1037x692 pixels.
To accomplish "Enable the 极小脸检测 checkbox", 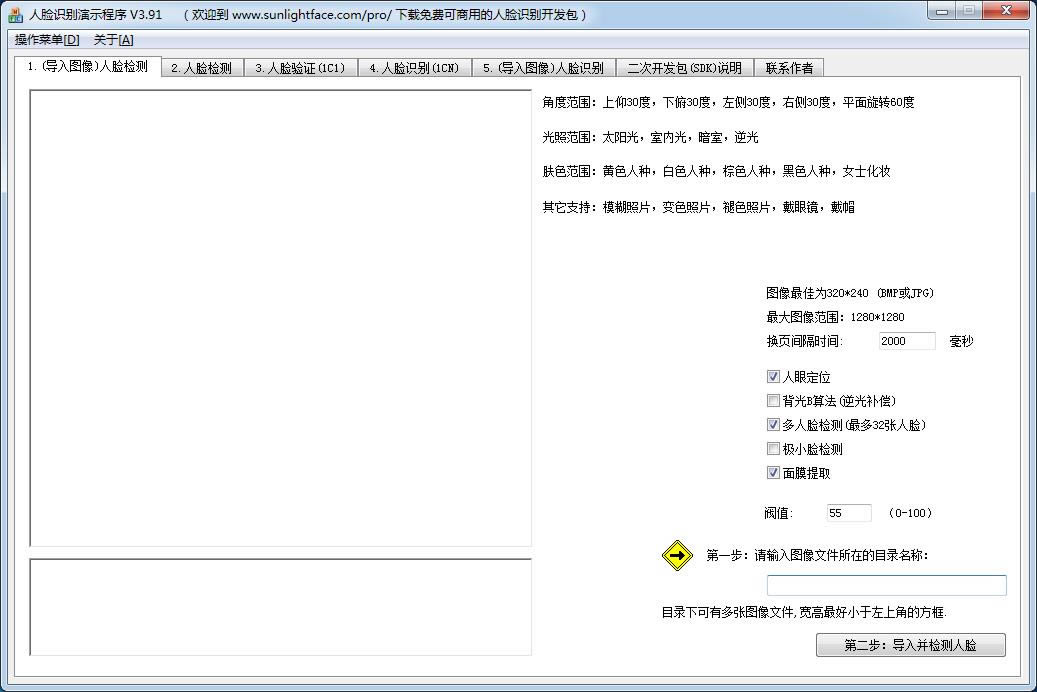I will [x=773, y=449].
